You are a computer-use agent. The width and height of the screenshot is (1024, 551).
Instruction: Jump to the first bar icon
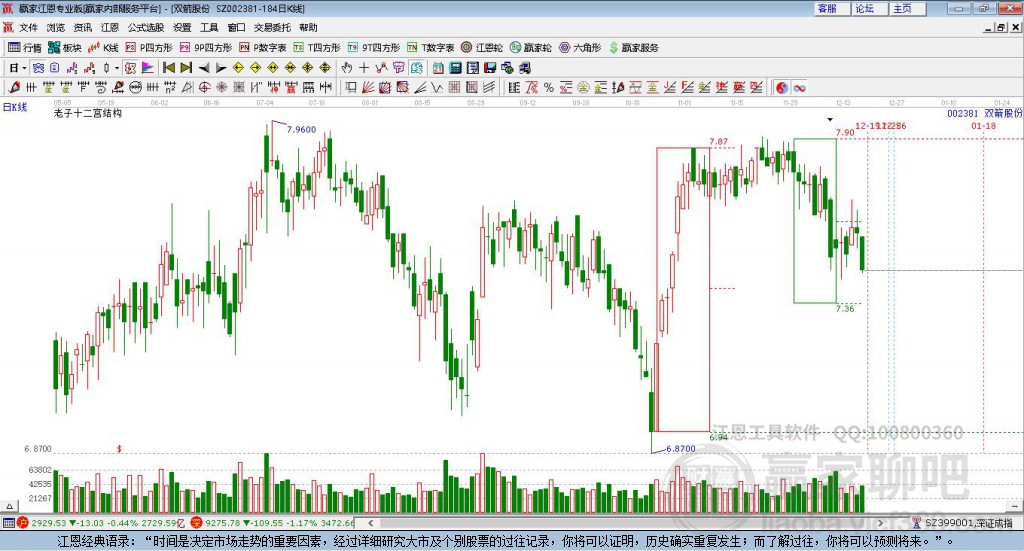168,68
